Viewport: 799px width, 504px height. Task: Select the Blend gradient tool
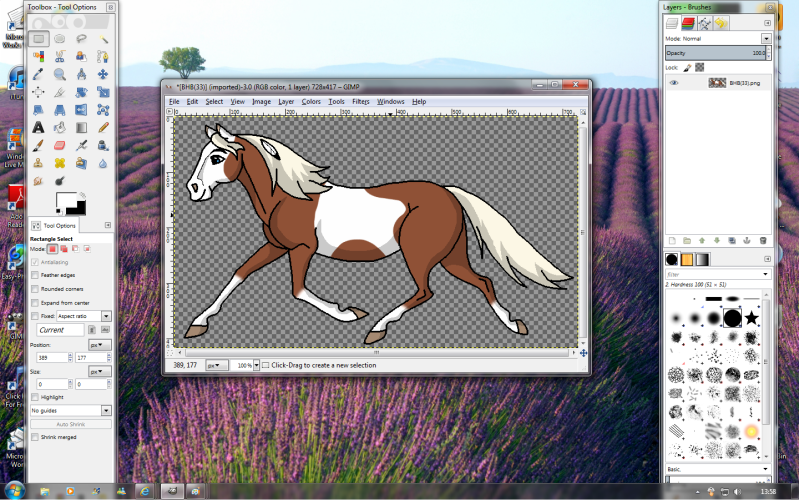81,127
